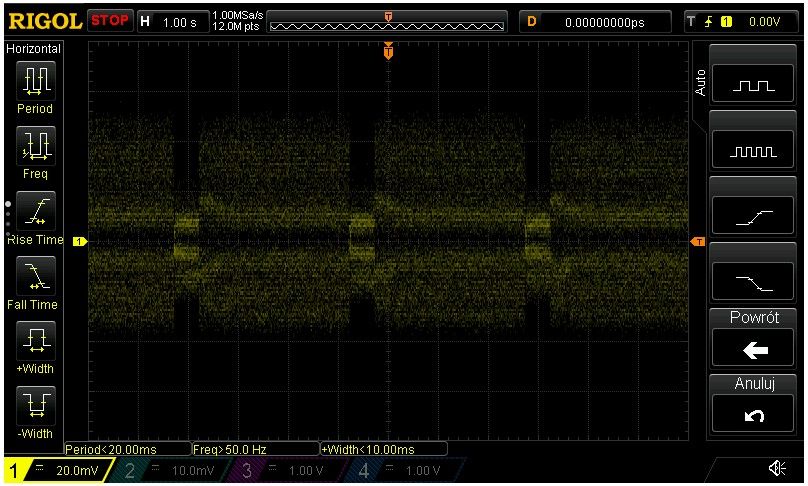Click the trigger level 0.00V readout
Image resolution: width=808 pixels, height=486 pixels.
tap(765, 22)
